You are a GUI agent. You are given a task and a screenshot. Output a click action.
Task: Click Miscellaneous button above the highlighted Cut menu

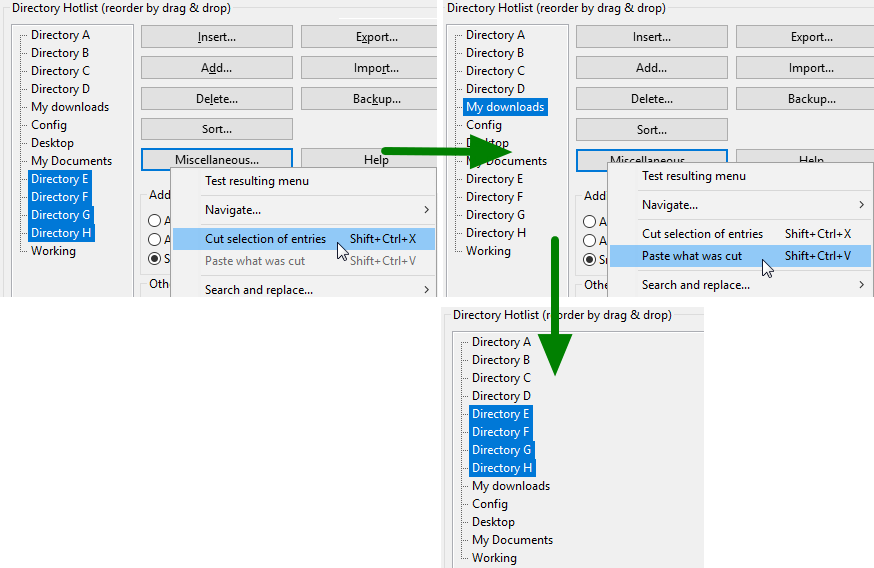pos(217,160)
